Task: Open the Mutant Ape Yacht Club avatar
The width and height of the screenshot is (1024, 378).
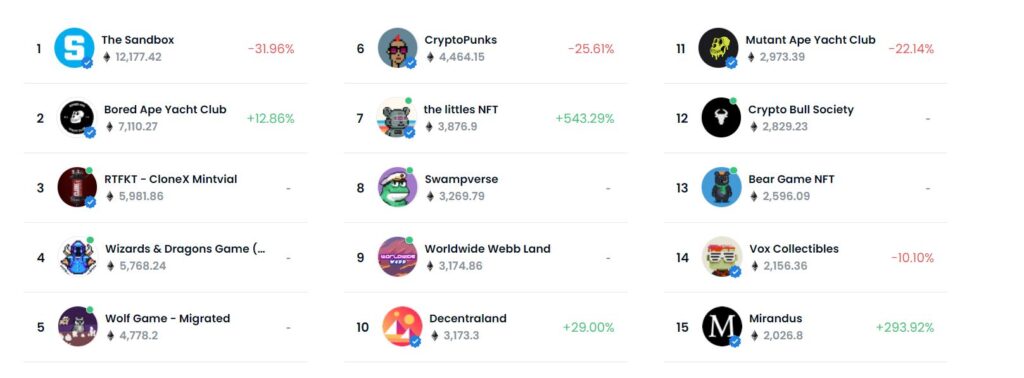Action: click(718, 48)
